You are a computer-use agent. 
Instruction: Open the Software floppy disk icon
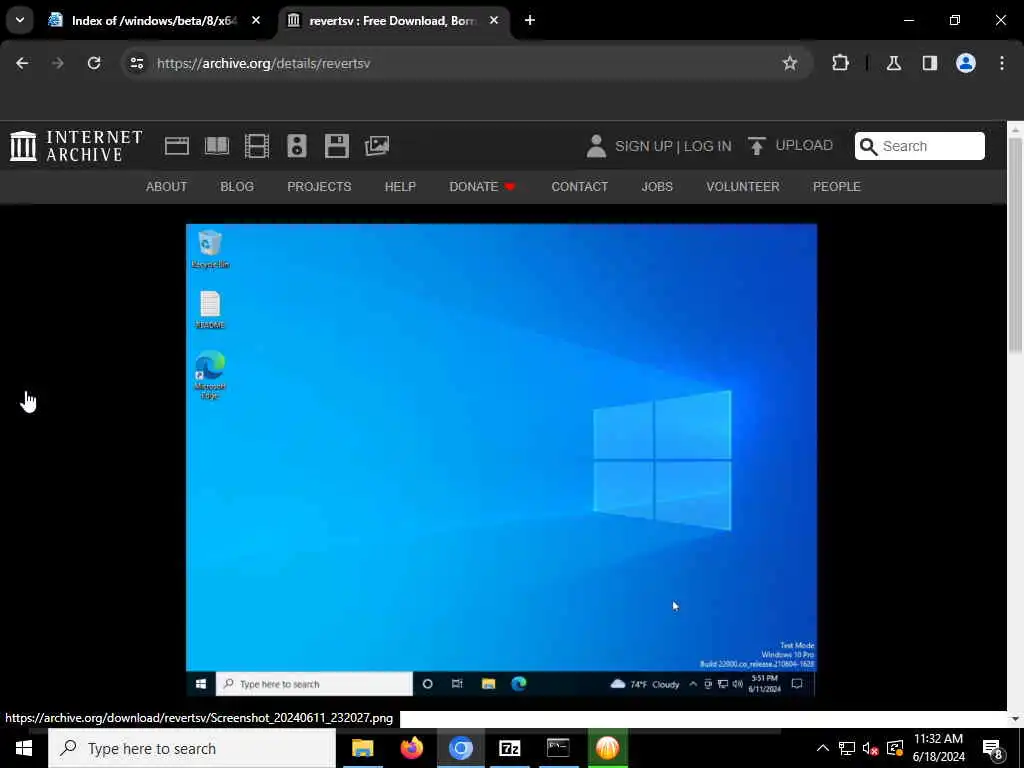point(337,146)
